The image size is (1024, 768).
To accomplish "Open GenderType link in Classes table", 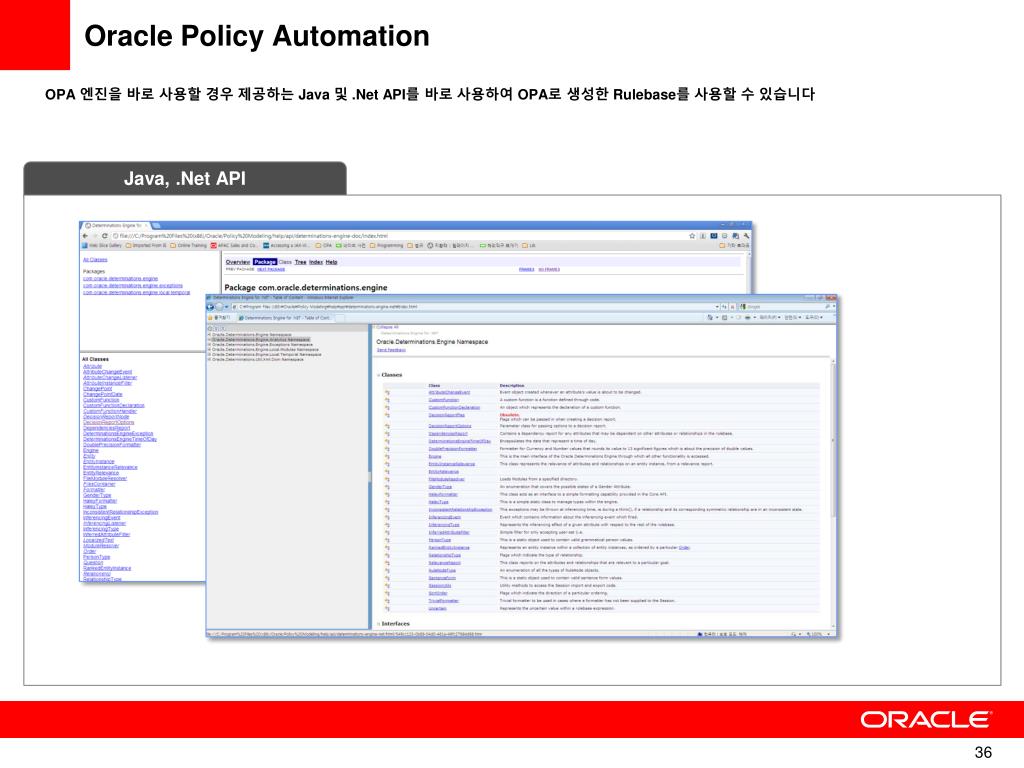I will (440, 487).
